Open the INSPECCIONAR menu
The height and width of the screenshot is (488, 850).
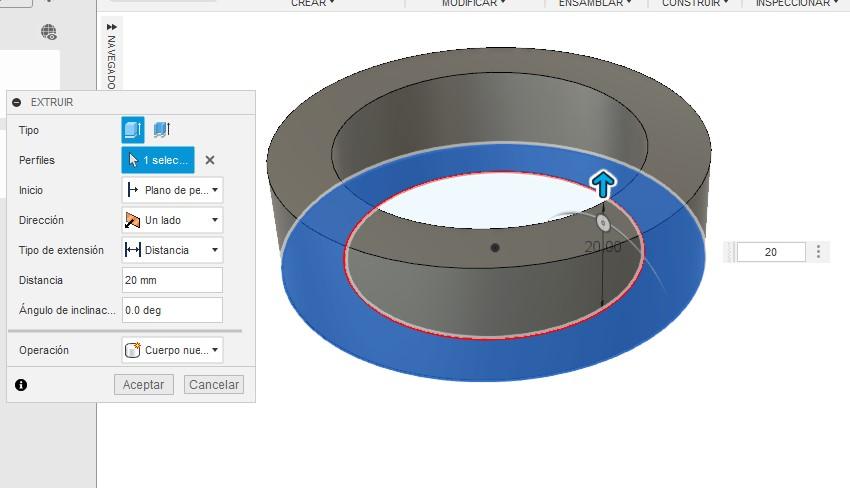point(797,3)
